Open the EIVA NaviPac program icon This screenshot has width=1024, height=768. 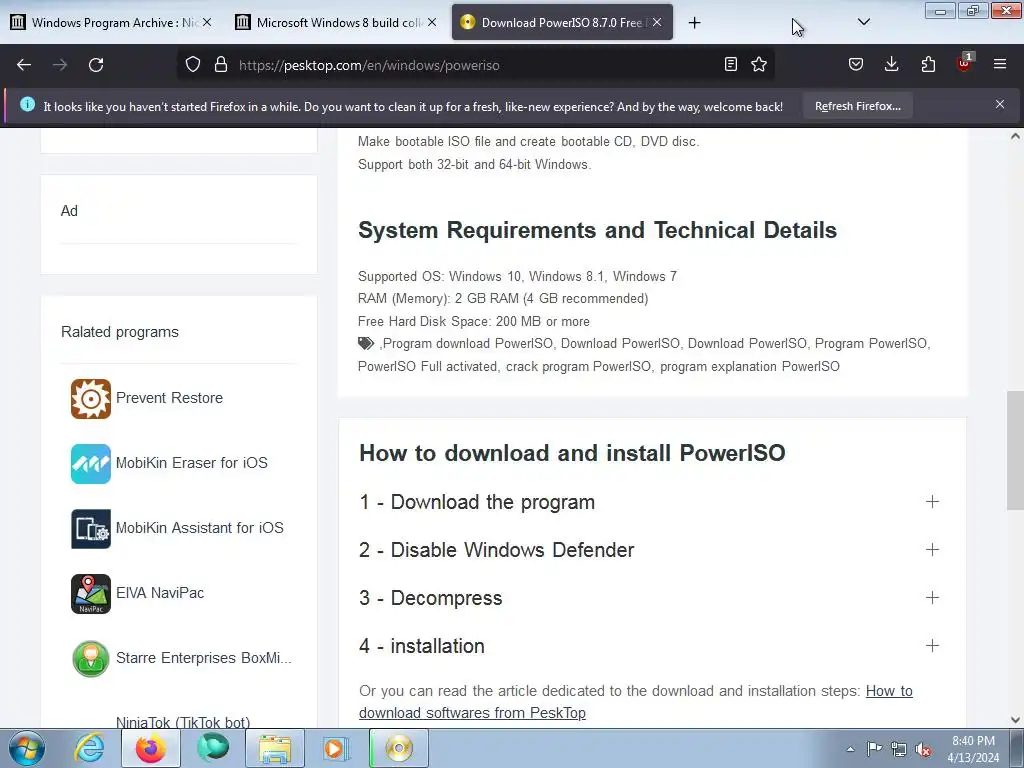[91, 594]
